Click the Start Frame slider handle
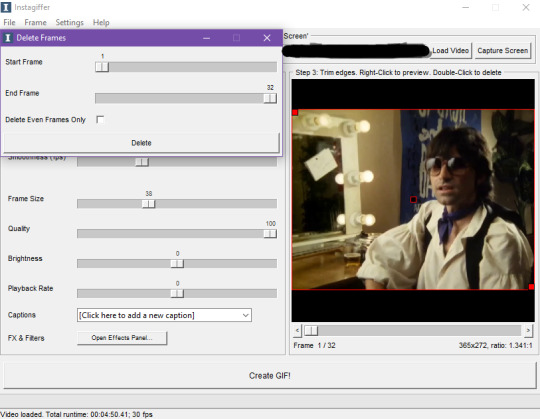Screen dimensions: 540x419 (102, 67)
